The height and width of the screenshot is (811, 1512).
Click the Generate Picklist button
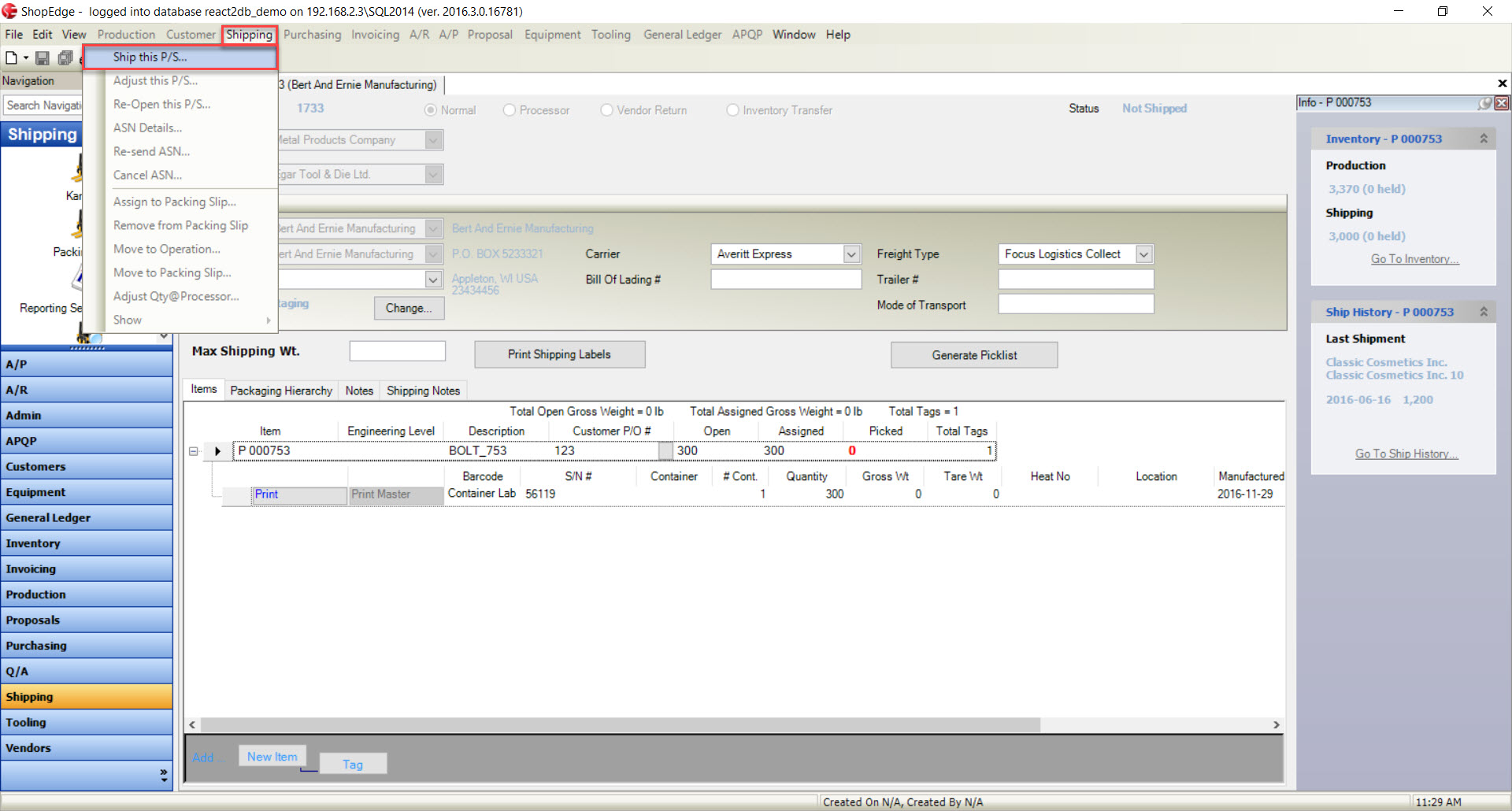point(974,355)
